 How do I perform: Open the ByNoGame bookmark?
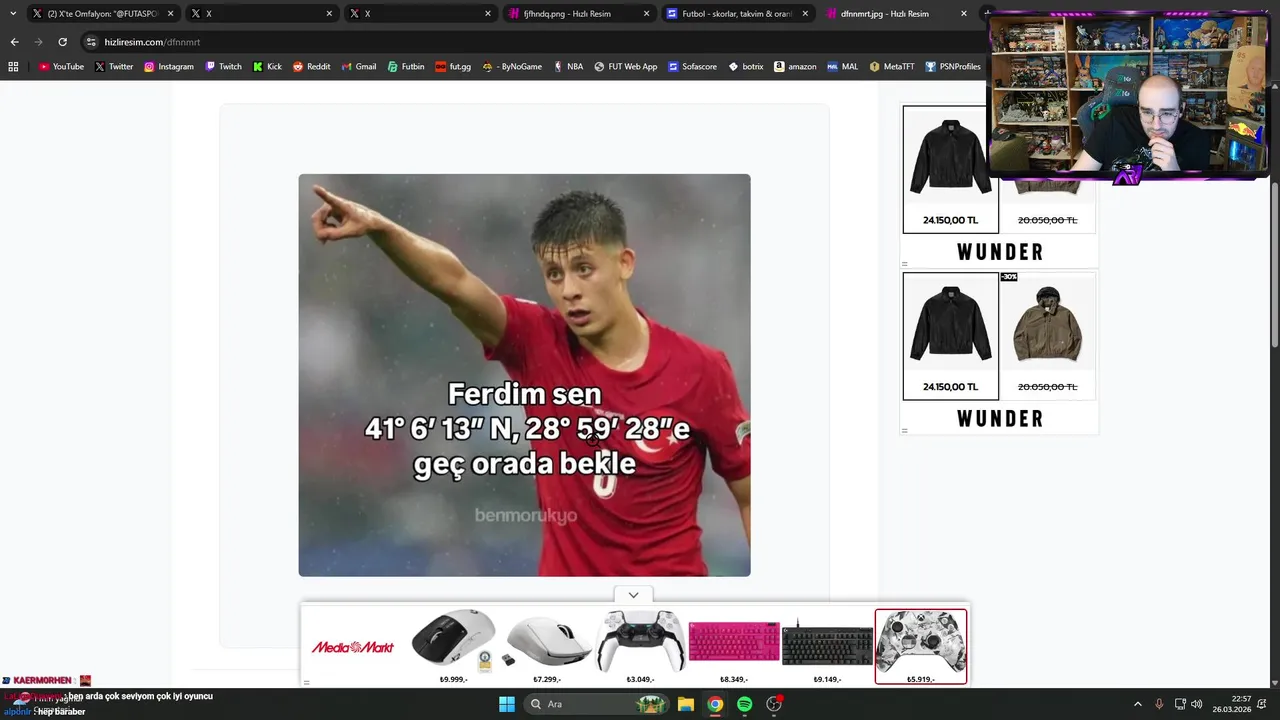pos(512,67)
